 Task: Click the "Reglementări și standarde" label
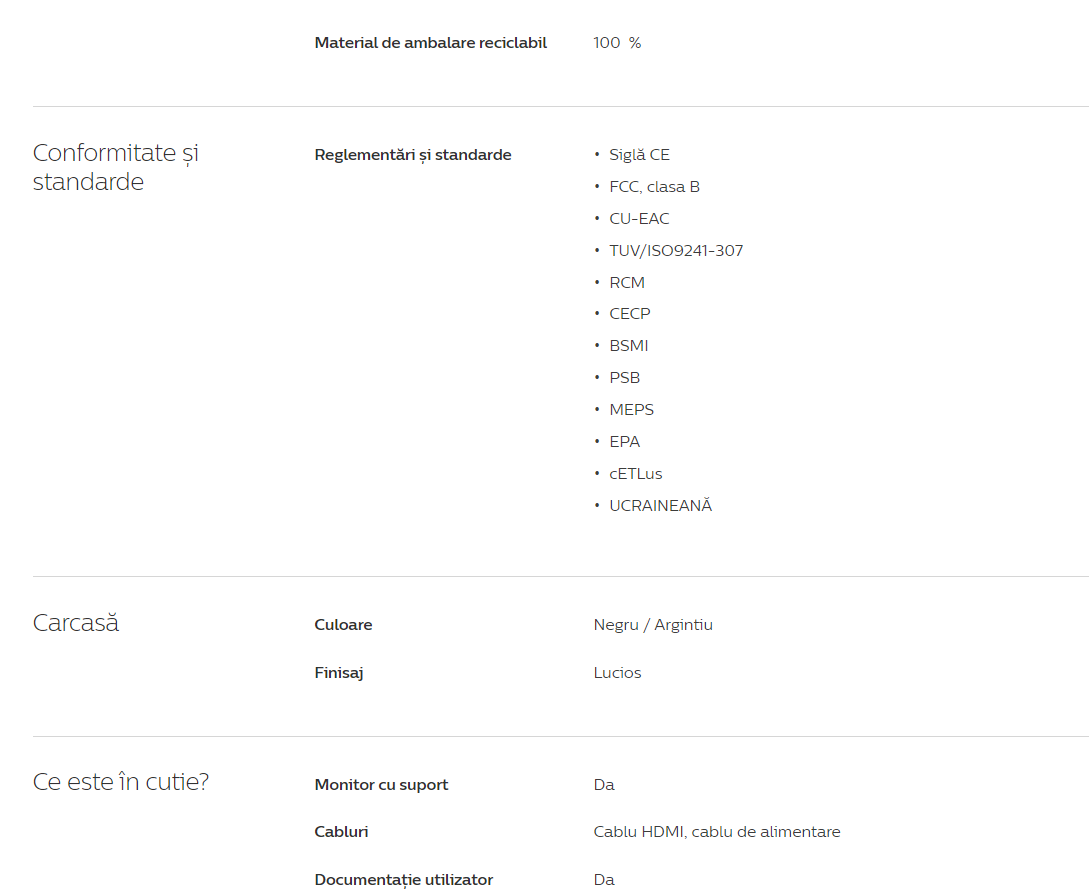click(x=413, y=155)
